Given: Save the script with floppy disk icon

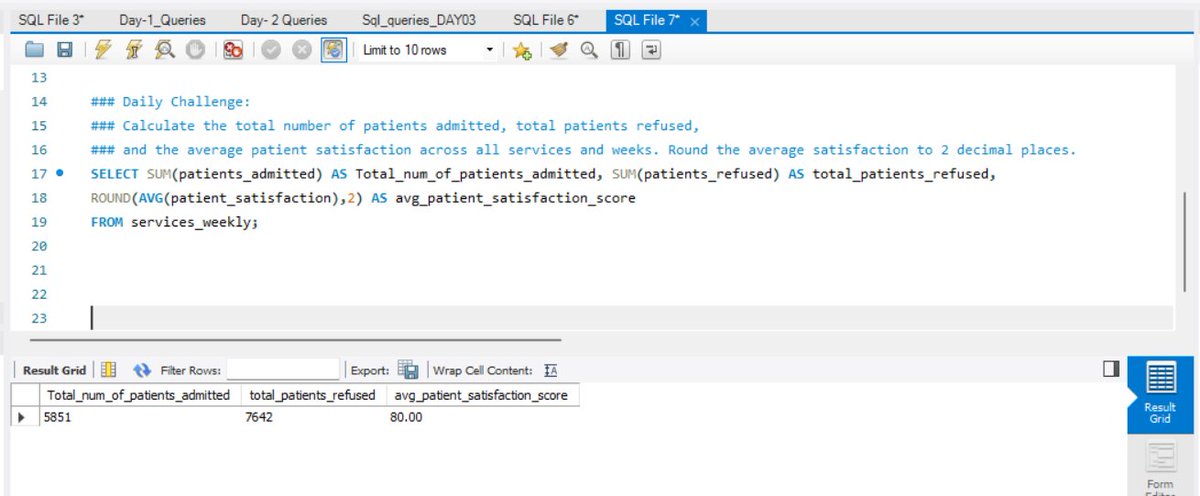Looking at the screenshot, I should coord(64,50).
